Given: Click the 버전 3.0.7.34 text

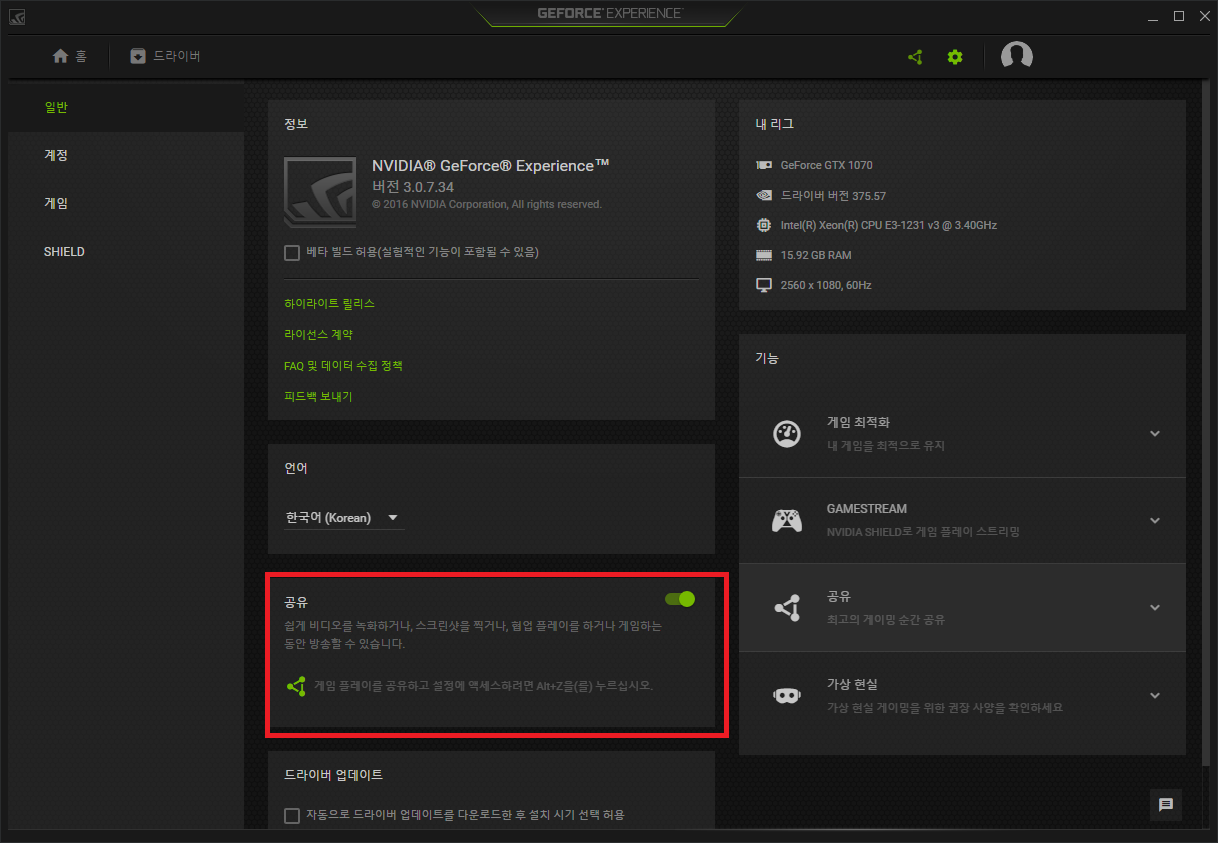Looking at the screenshot, I should (x=413, y=187).
